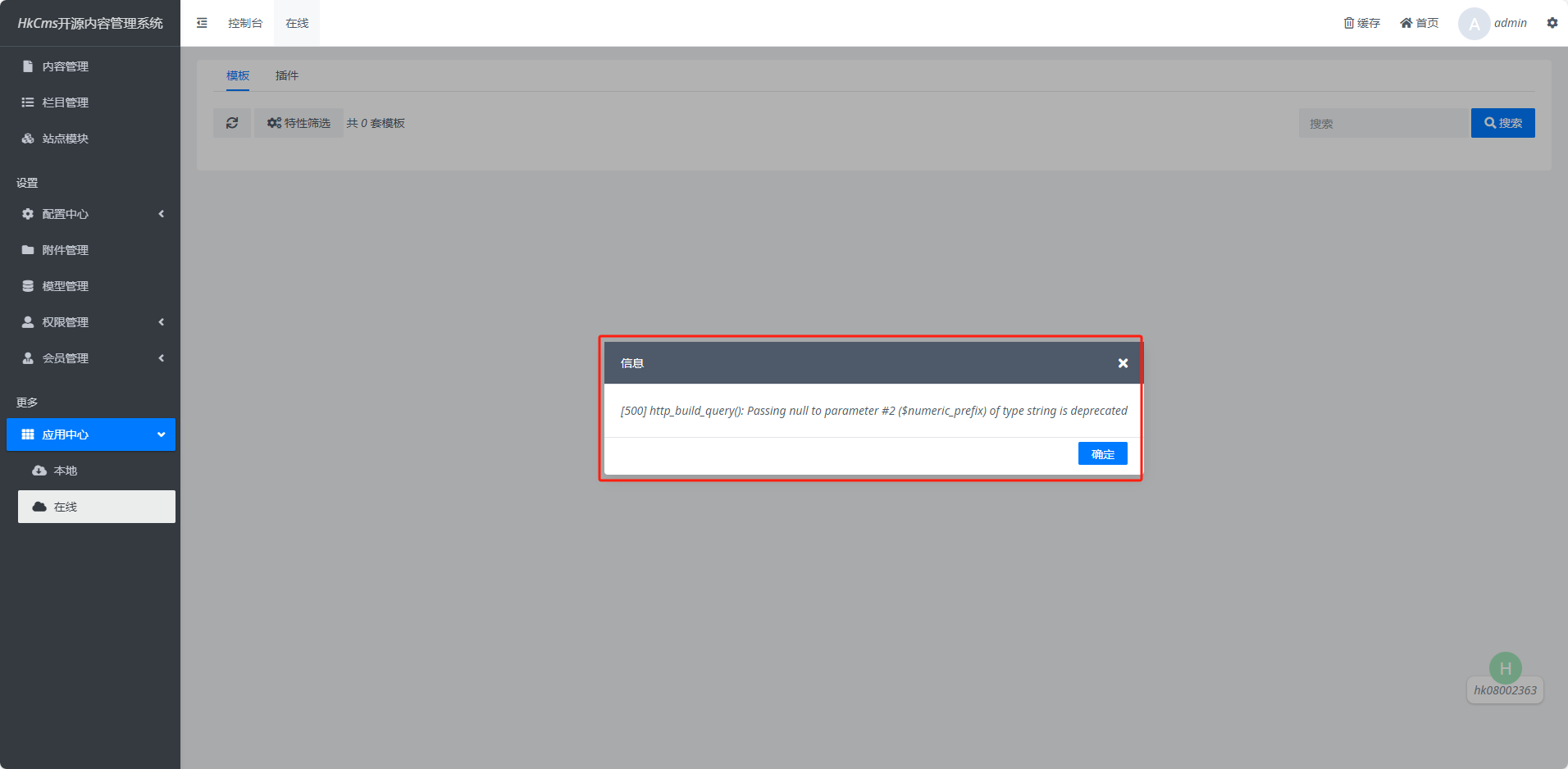Image resolution: width=1568 pixels, height=769 pixels.
Task: Open the 特性筛选 filter button
Action: 299,123
